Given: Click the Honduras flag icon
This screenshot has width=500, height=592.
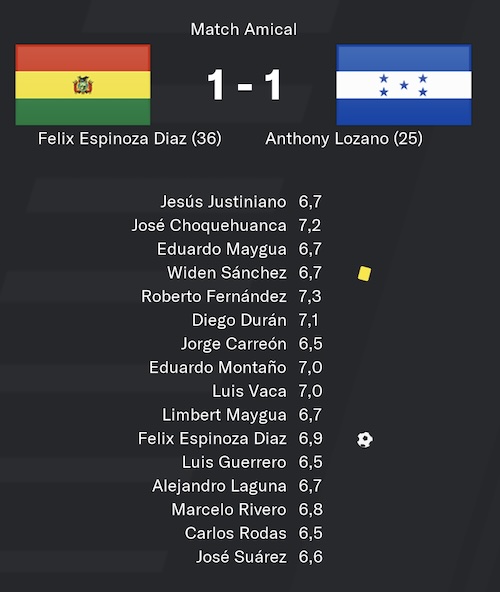Looking at the screenshot, I should click(404, 85).
